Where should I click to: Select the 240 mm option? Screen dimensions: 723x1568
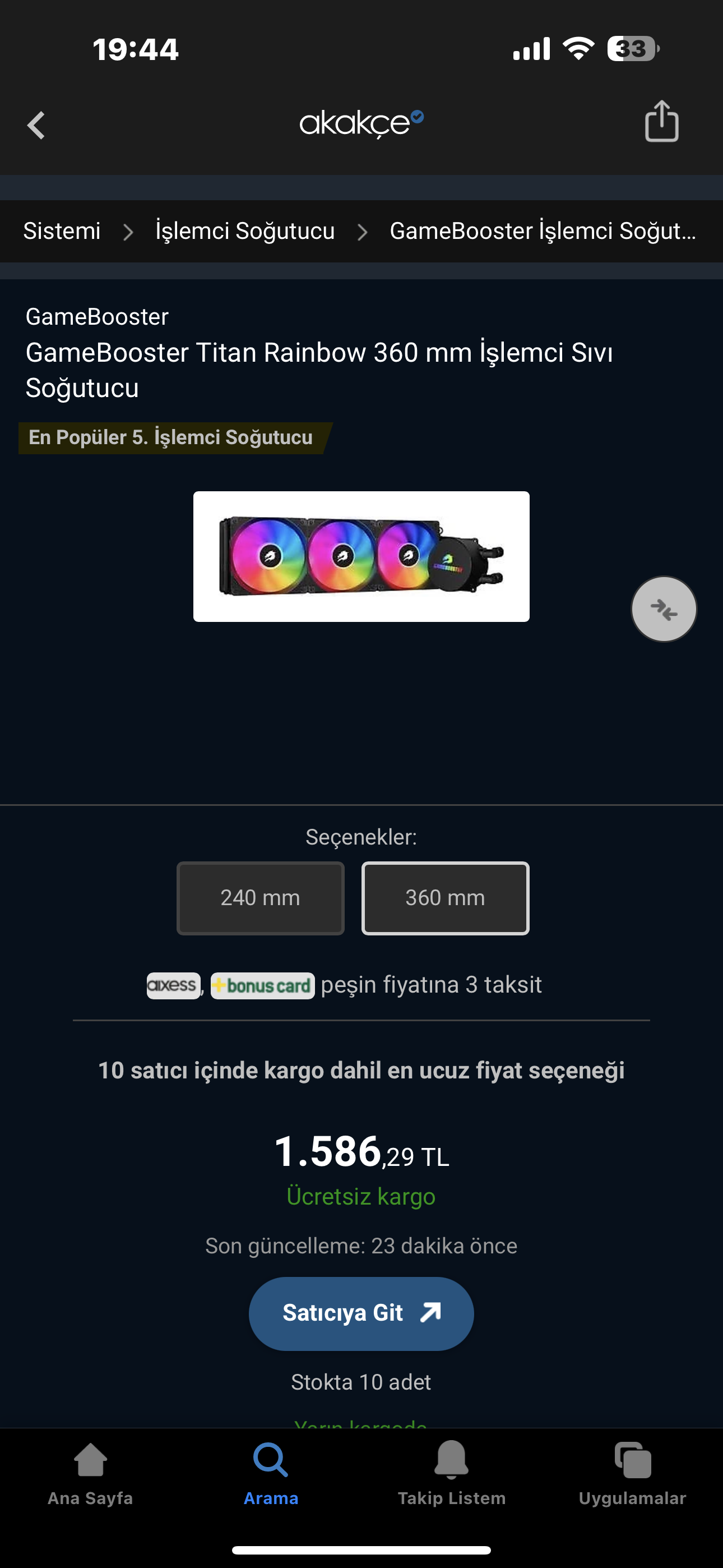(261, 898)
